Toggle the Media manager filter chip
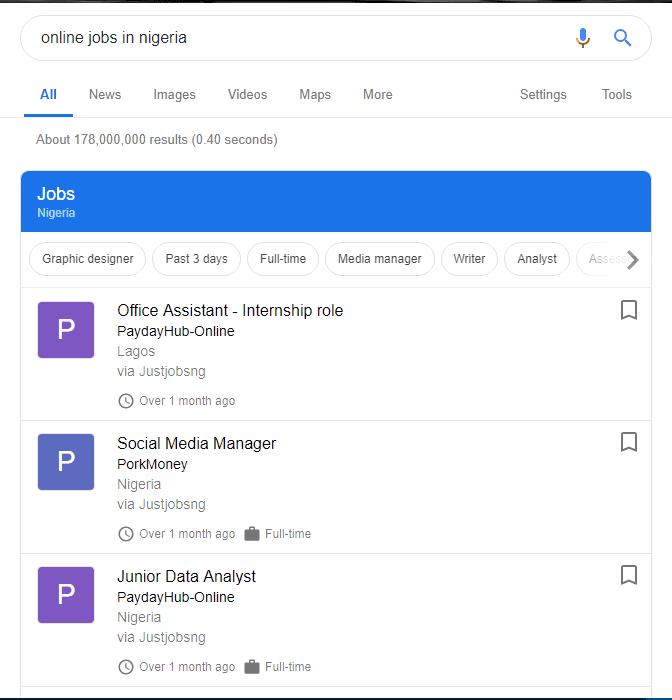The image size is (672, 700). tap(380, 259)
